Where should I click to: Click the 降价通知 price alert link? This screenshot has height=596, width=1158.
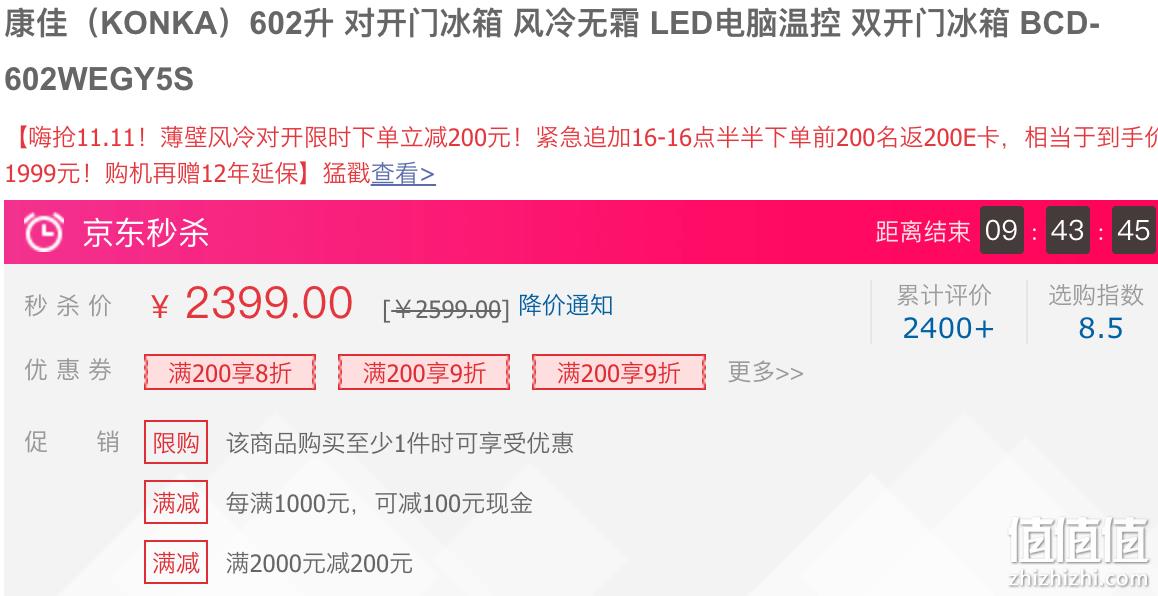pyautogui.click(x=566, y=305)
